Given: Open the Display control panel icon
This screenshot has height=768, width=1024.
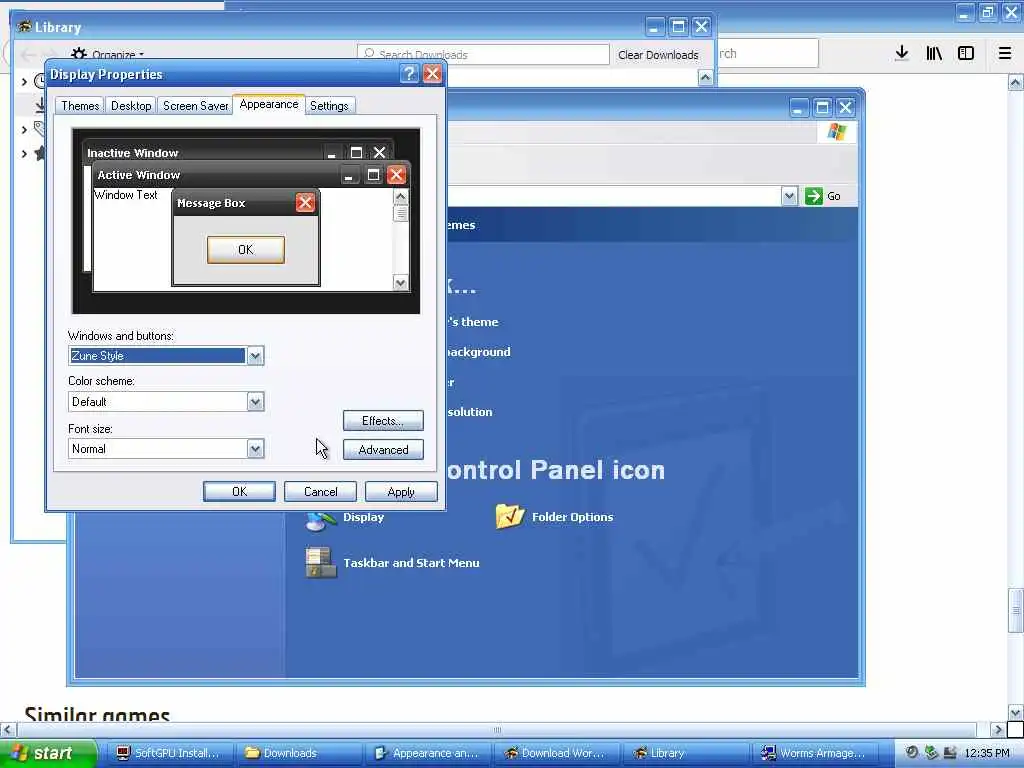Looking at the screenshot, I should tap(321, 519).
